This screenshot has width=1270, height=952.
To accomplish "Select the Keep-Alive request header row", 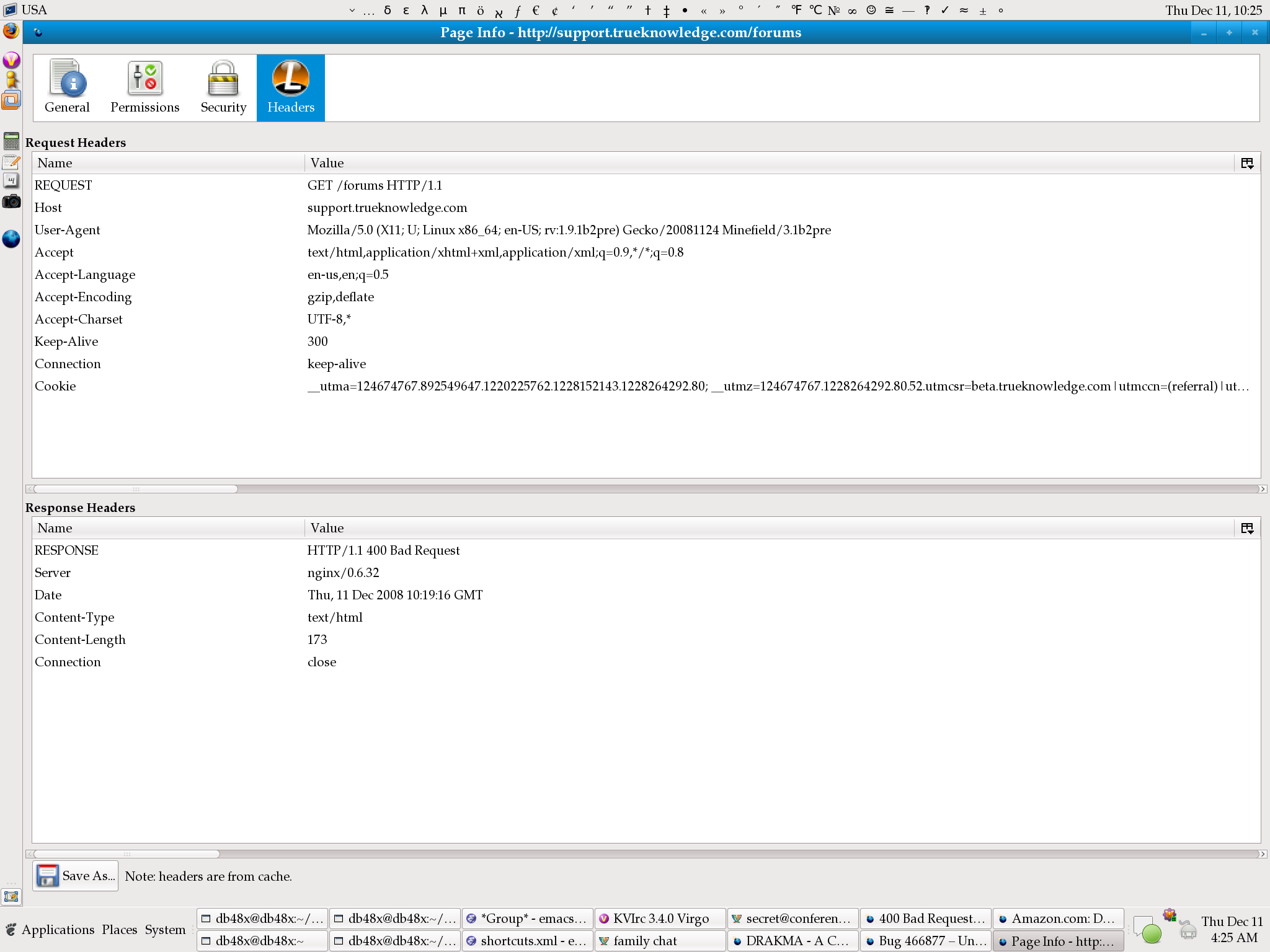I will [646, 342].
